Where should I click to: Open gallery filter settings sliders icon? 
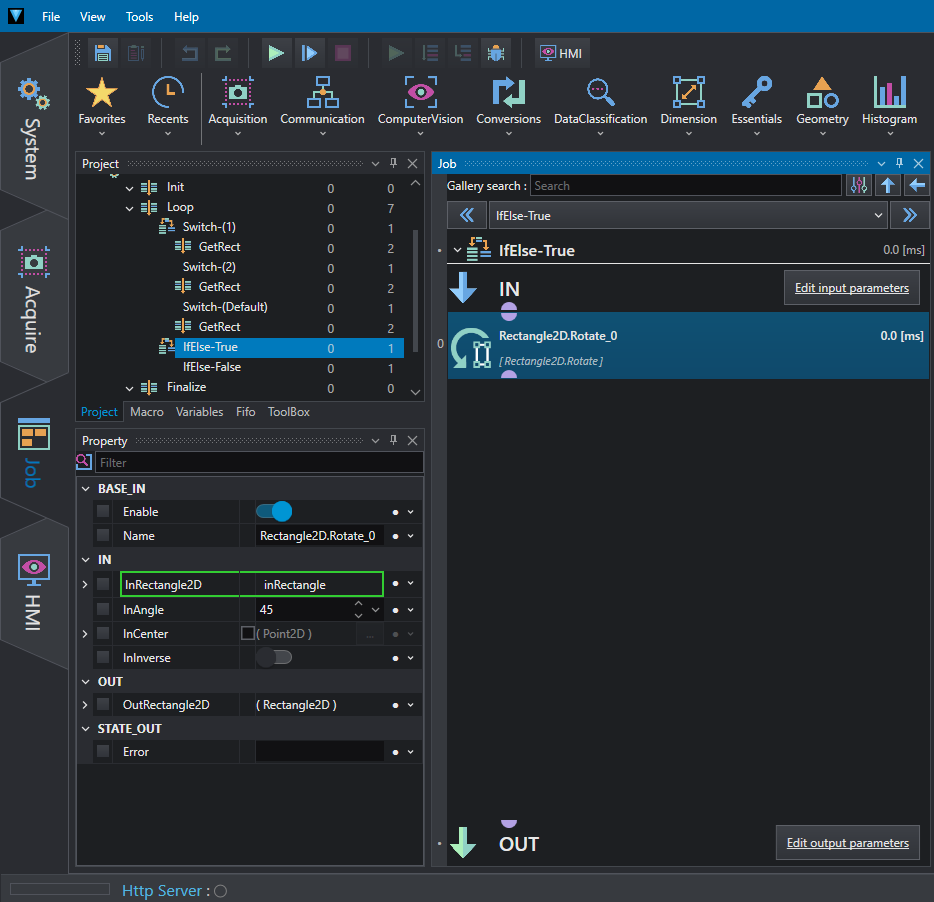[x=858, y=185]
